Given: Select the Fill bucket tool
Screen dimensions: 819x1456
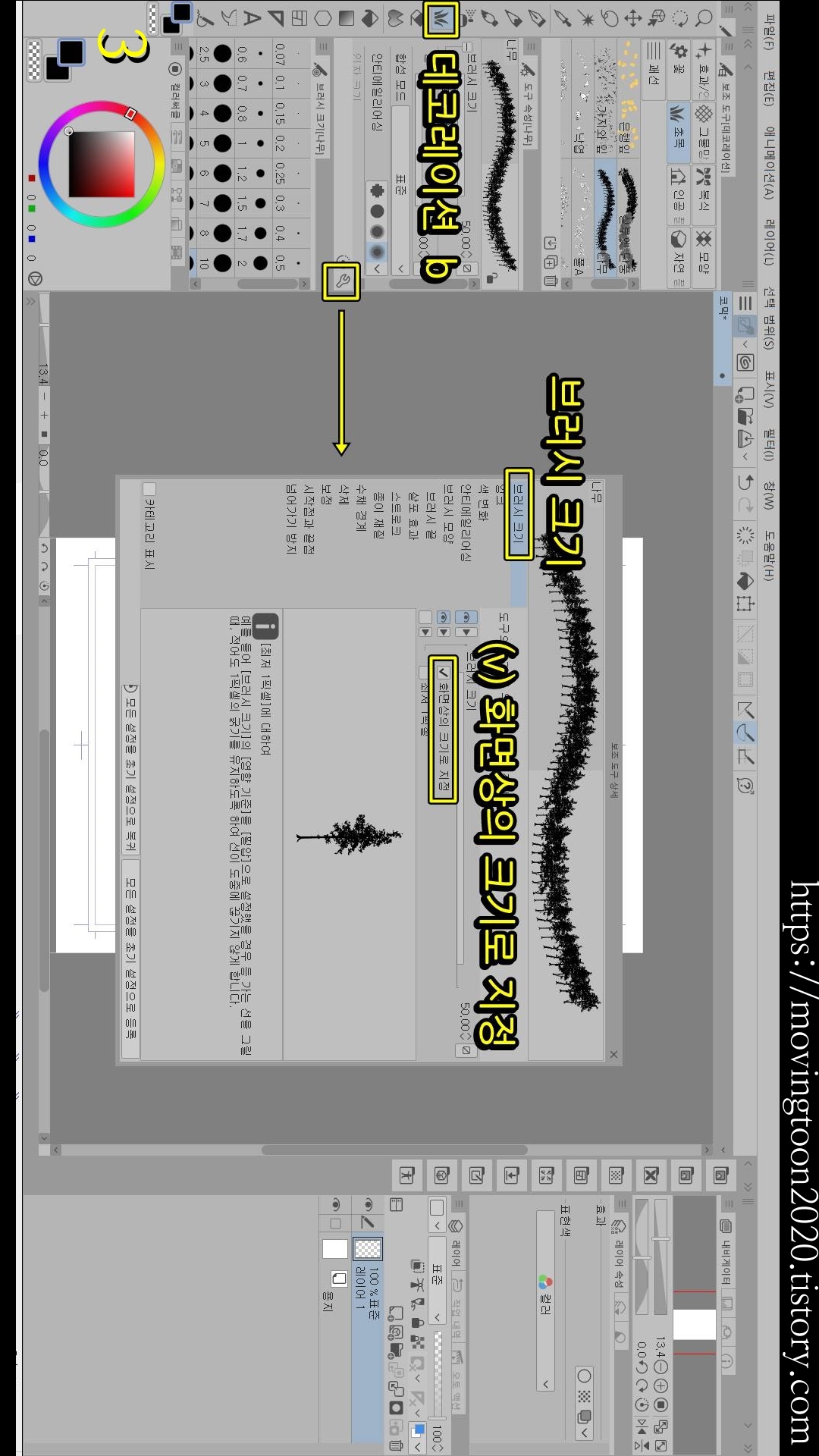Looking at the screenshot, I should pos(370,17).
